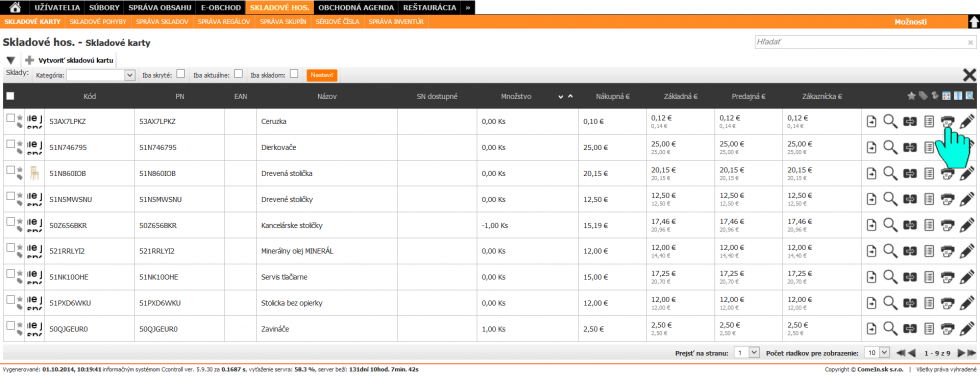Click the link chain icon for Kancelárske stoličky
Screen dimensions: 980x376
click(x=910, y=225)
